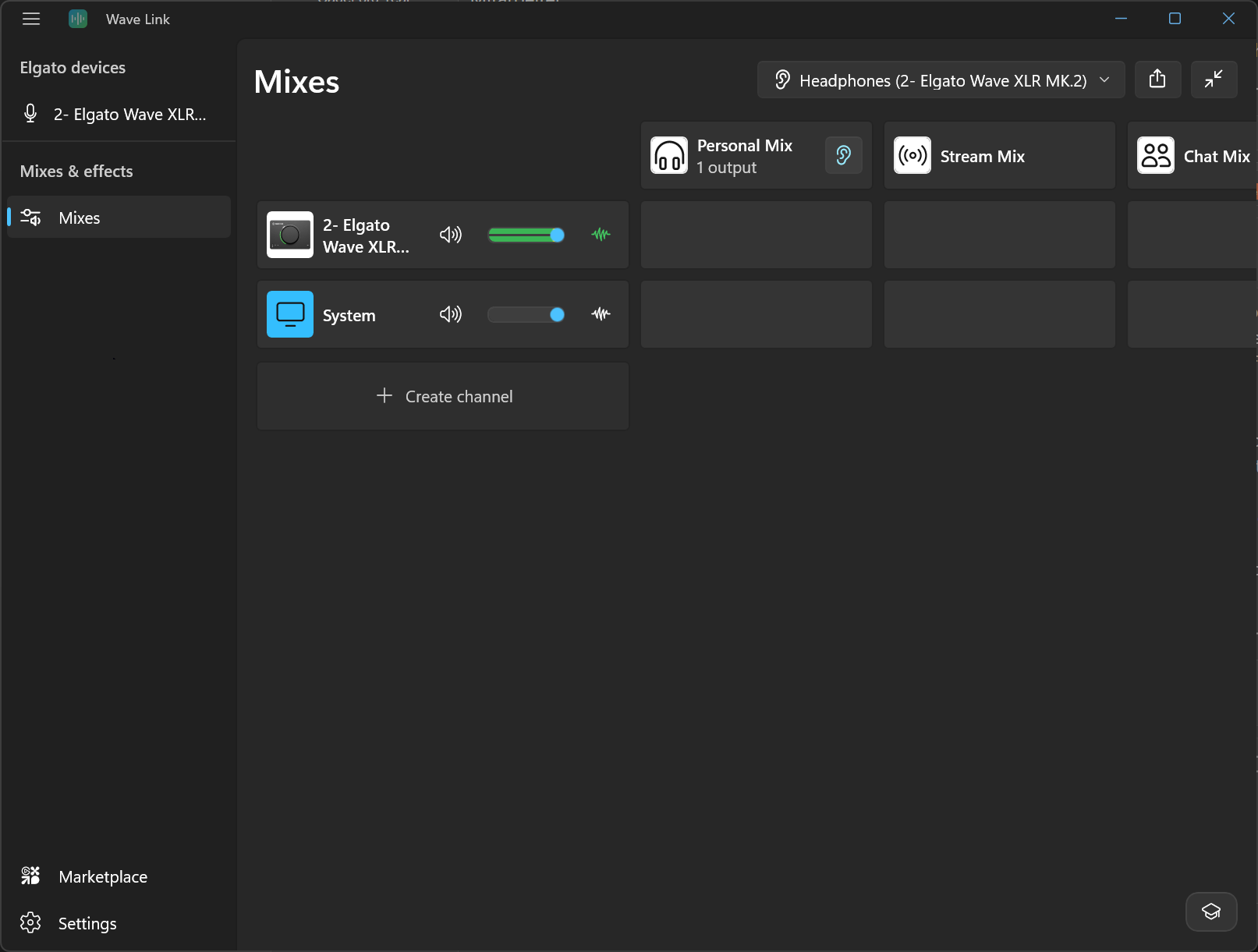Image resolution: width=1258 pixels, height=952 pixels.
Task: Open the learning/help button at bottom right
Action: point(1211,911)
